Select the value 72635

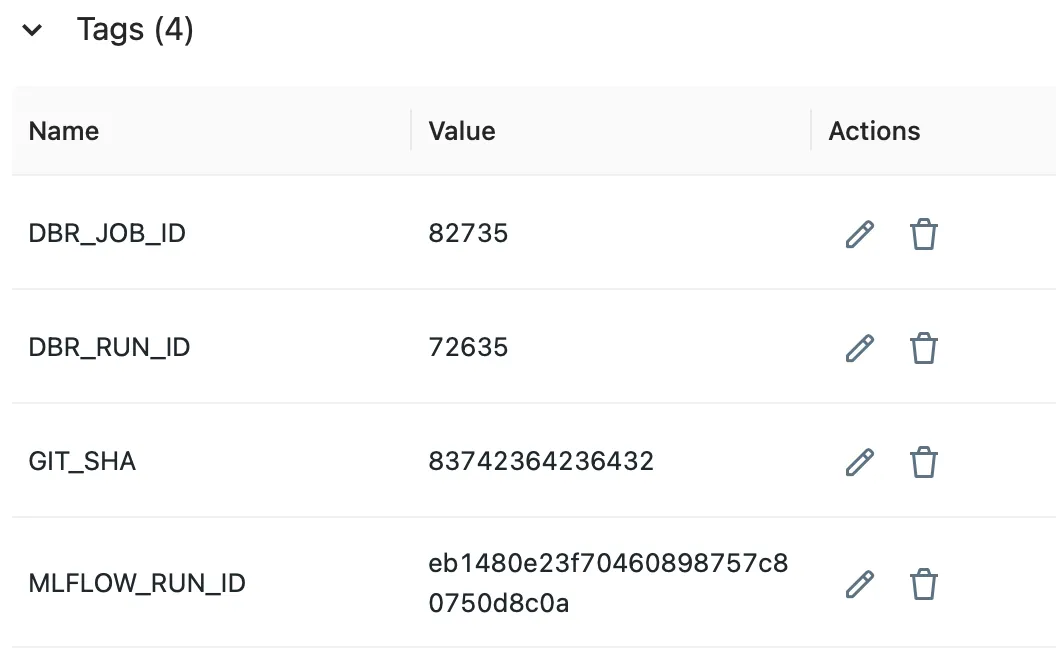click(x=468, y=348)
